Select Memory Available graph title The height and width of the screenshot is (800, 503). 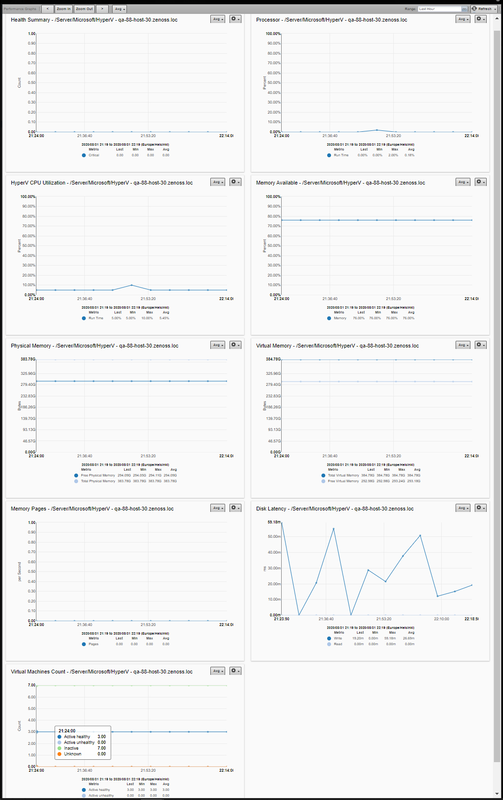point(340,183)
